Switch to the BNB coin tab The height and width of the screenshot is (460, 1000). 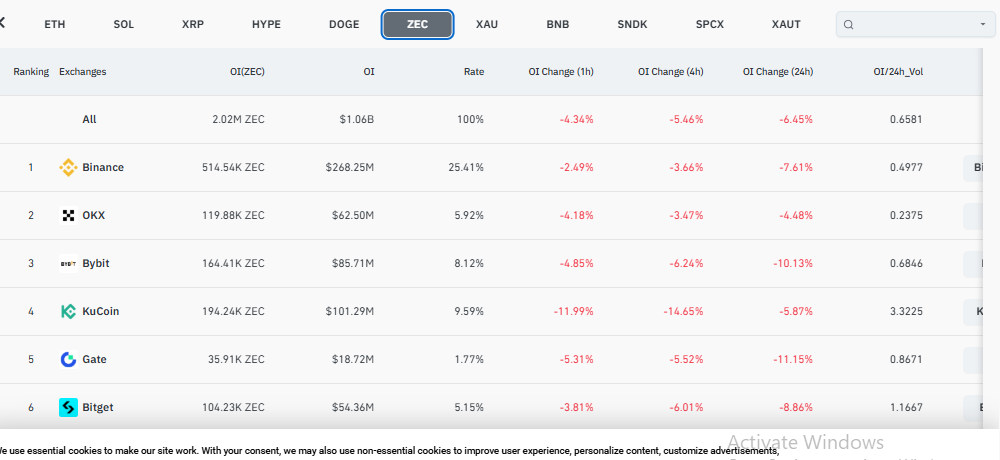[558, 25]
